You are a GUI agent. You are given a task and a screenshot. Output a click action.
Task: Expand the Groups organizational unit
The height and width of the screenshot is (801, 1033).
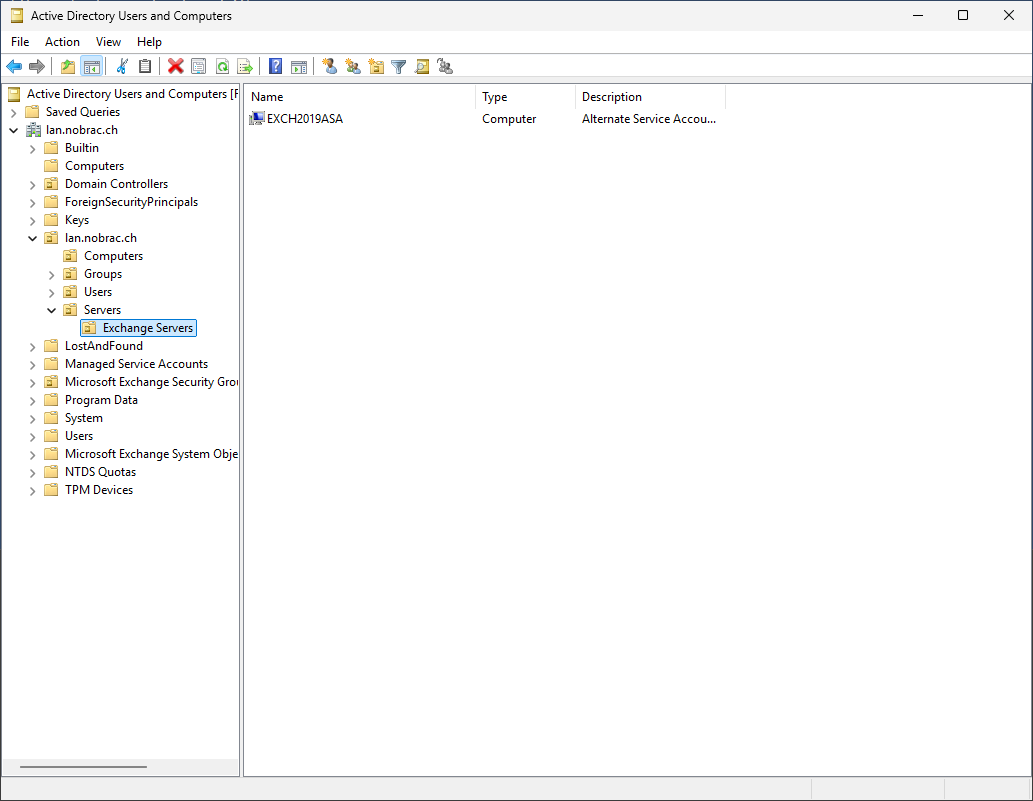(x=51, y=275)
